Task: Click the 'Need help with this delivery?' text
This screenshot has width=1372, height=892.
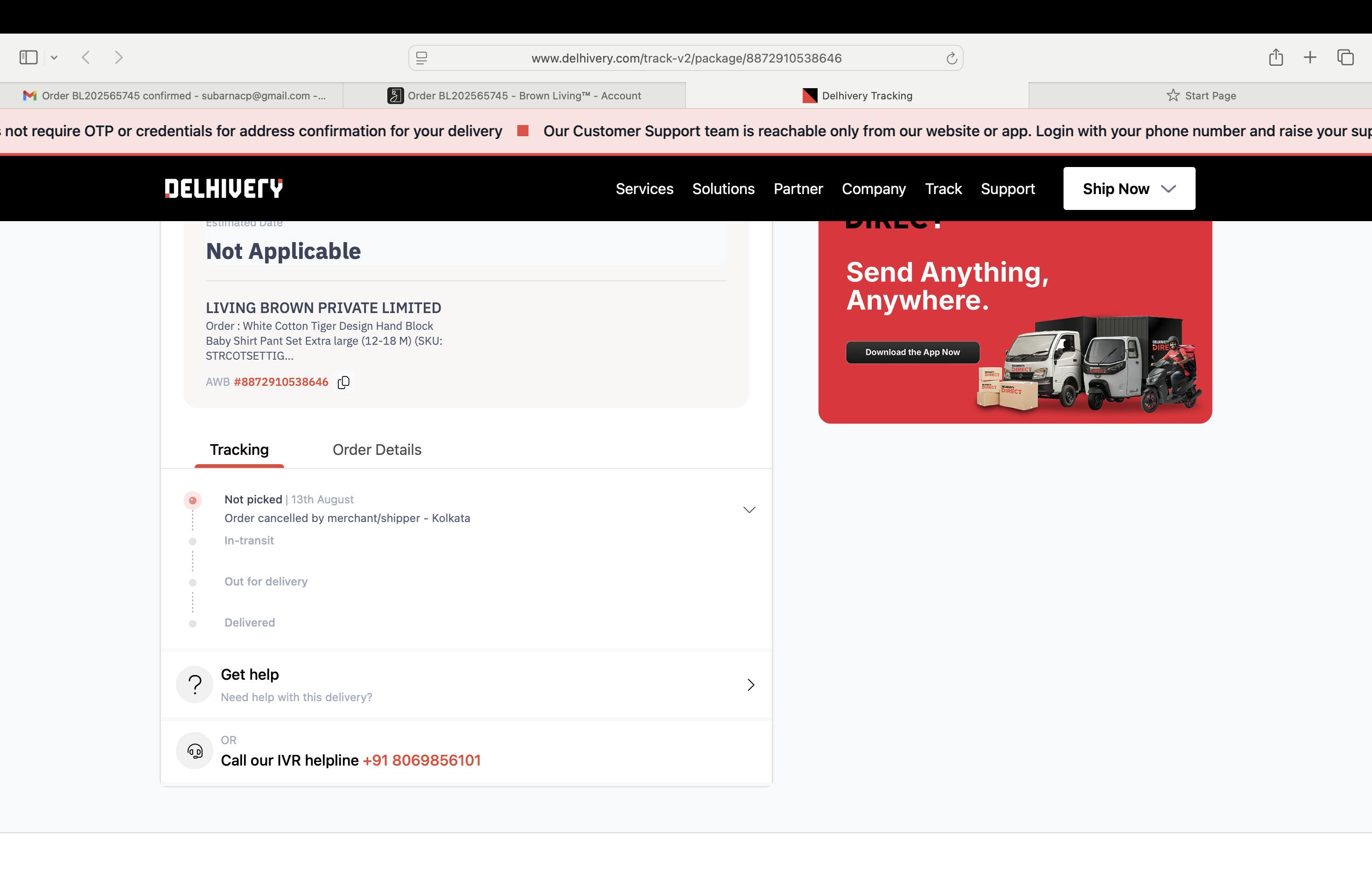Action: 296,697
